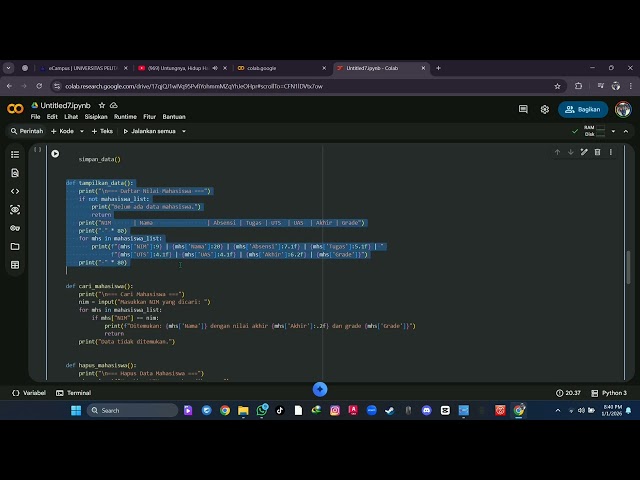Open the Sisipkan menu

coord(96,117)
